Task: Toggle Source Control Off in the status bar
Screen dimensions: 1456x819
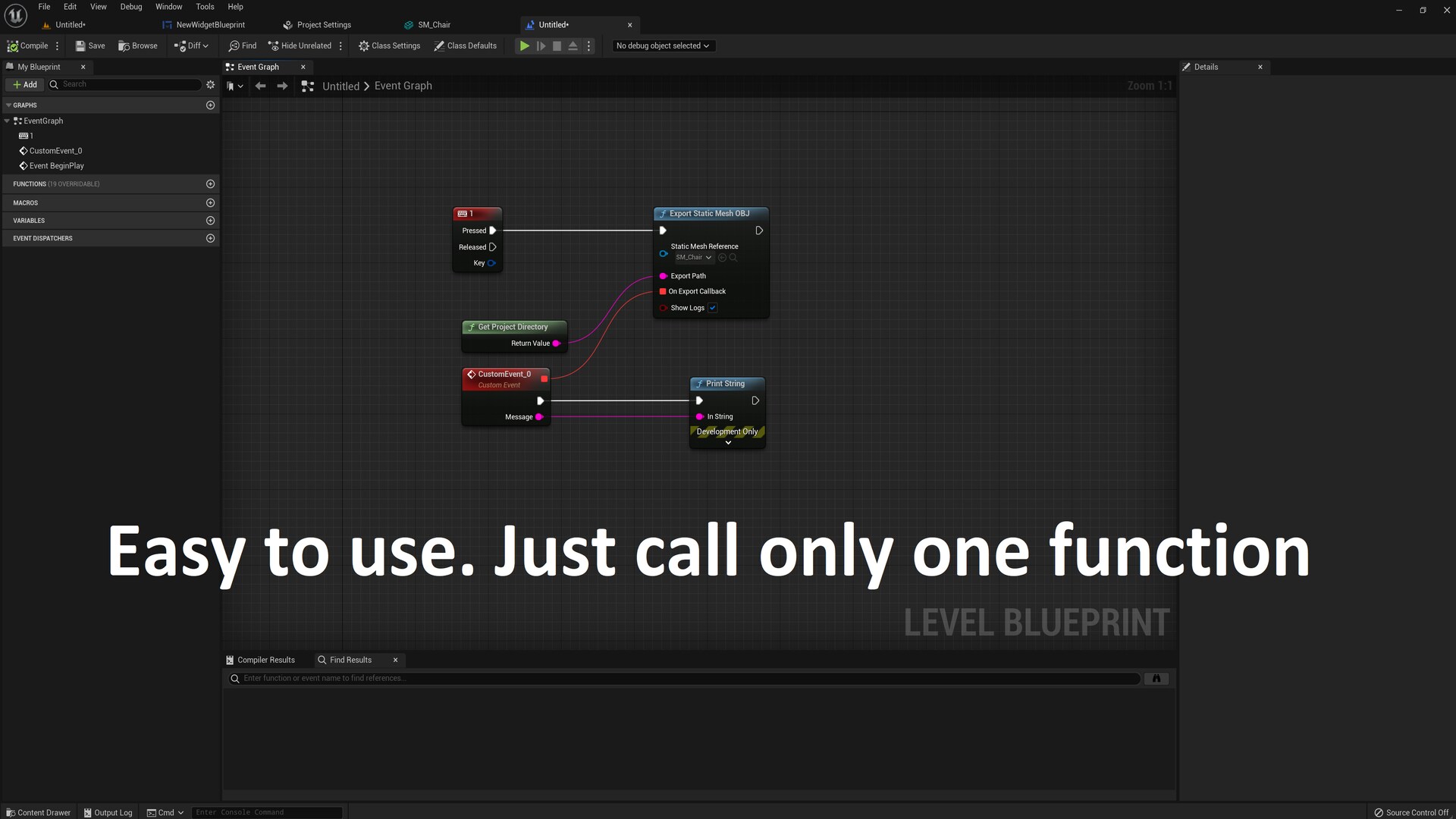Action: coord(1410,812)
